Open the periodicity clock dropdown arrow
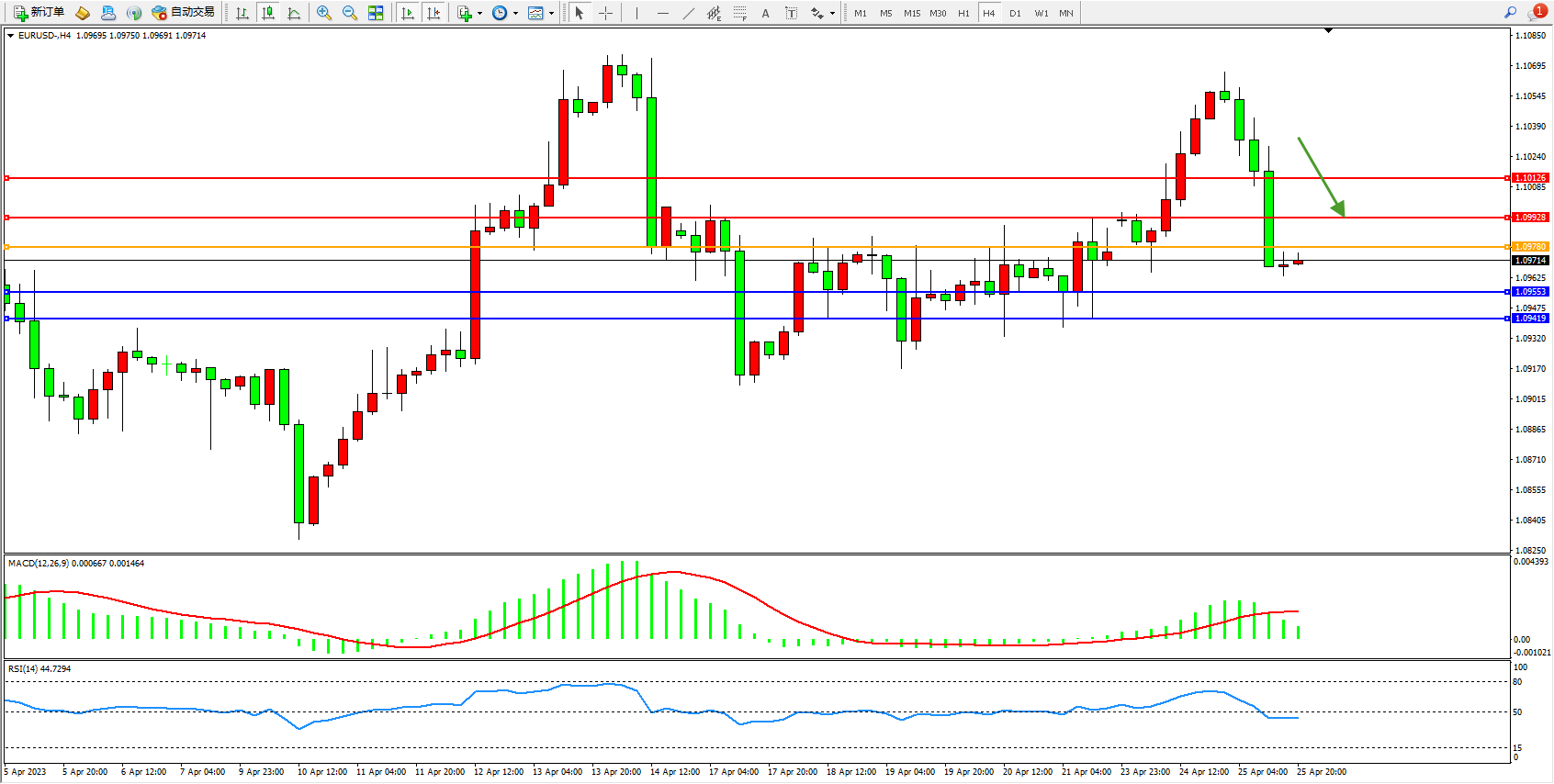Screen dimensions: 1554x784 point(515,13)
